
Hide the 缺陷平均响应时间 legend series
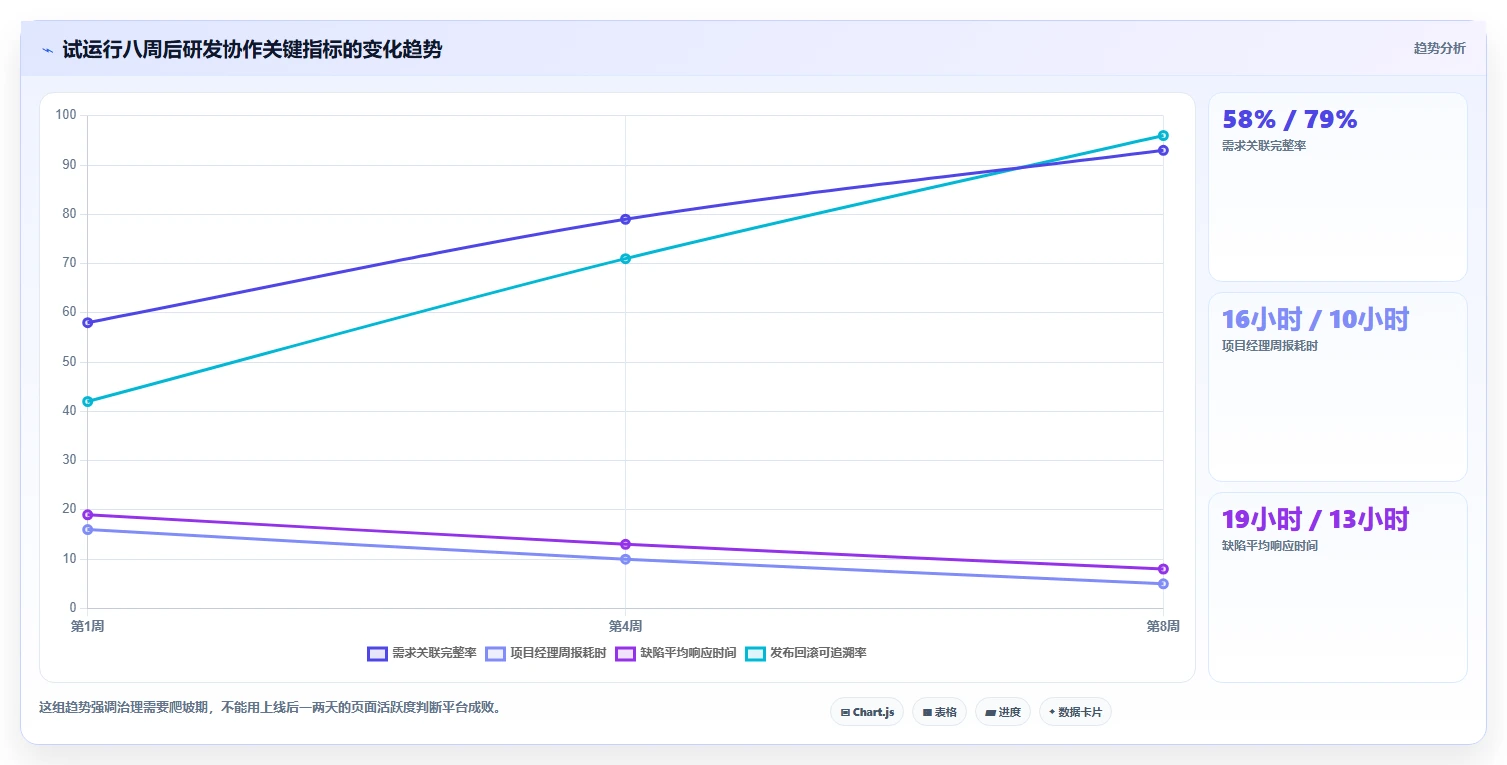(675, 653)
